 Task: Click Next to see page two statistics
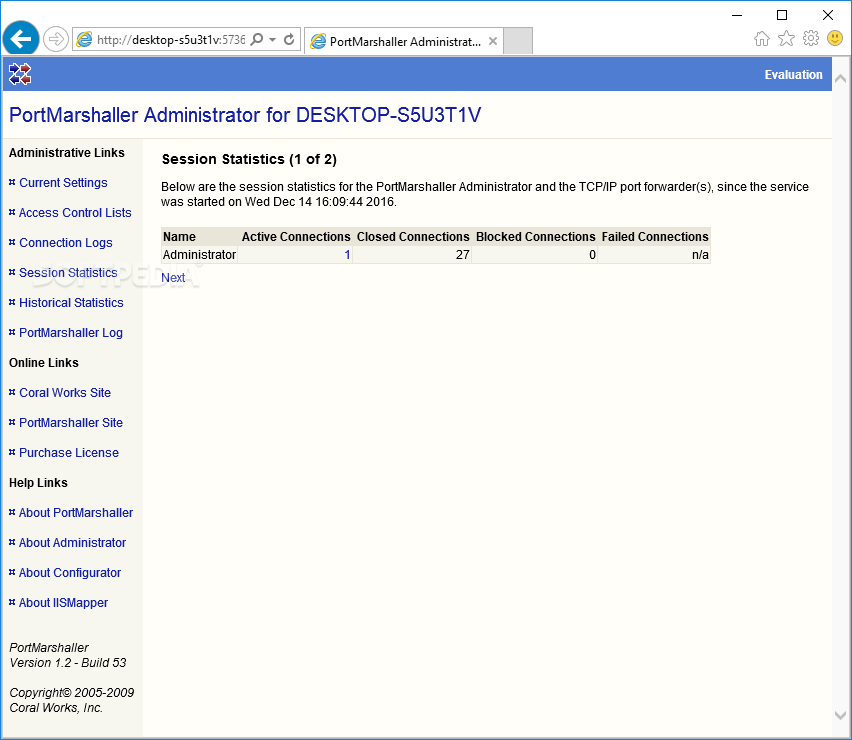[173, 278]
